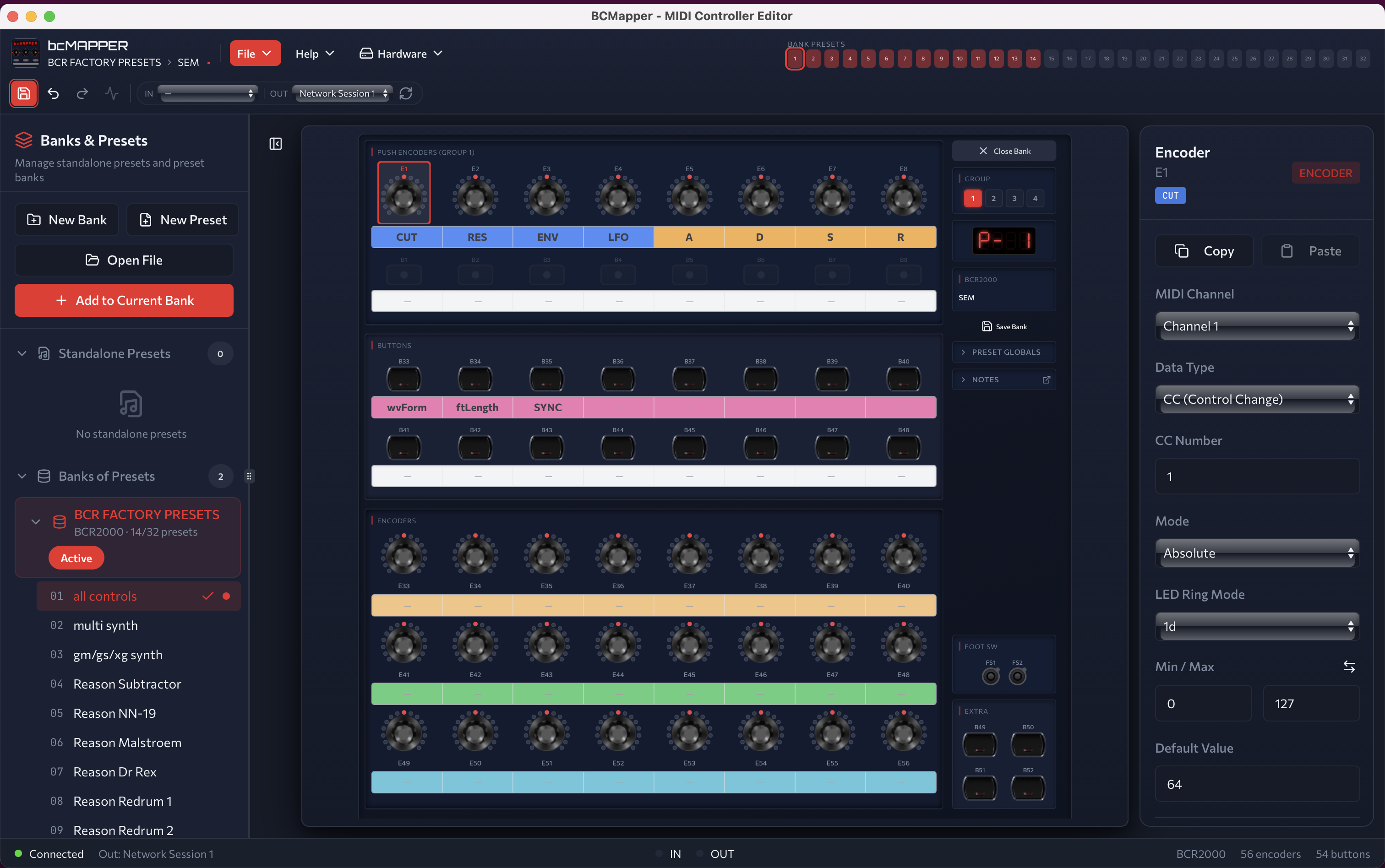Undo the last change

click(x=54, y=93)
